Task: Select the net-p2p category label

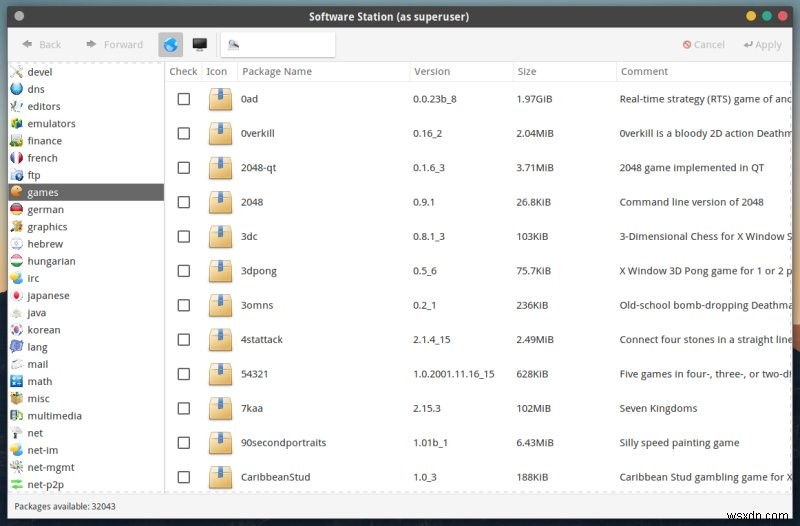Action: point(46,485)
